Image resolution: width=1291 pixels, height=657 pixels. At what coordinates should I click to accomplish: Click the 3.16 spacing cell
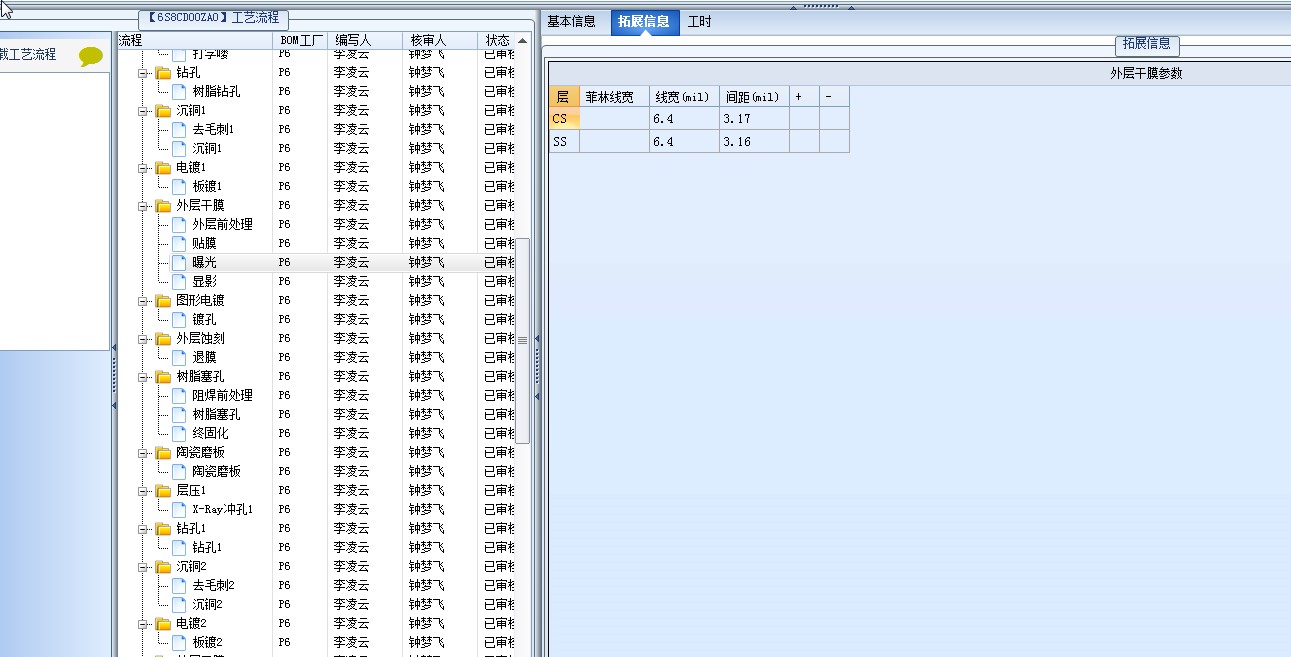(x=754, y=142)
